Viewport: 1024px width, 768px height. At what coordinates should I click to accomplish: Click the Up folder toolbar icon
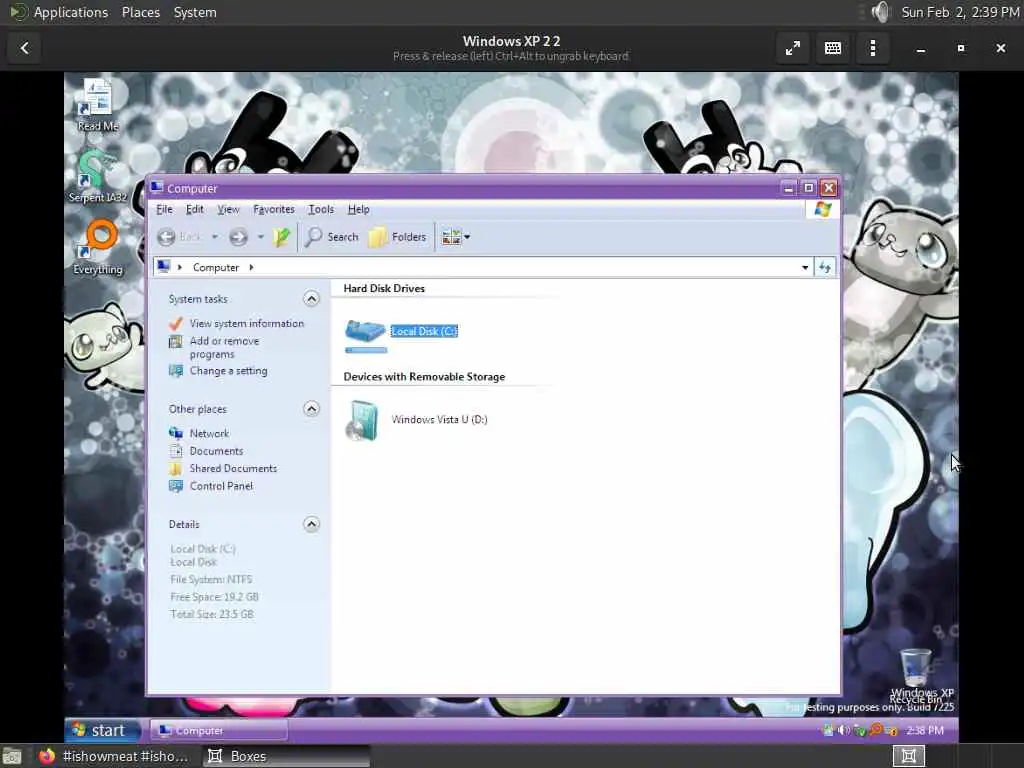[x=281, y=237]
